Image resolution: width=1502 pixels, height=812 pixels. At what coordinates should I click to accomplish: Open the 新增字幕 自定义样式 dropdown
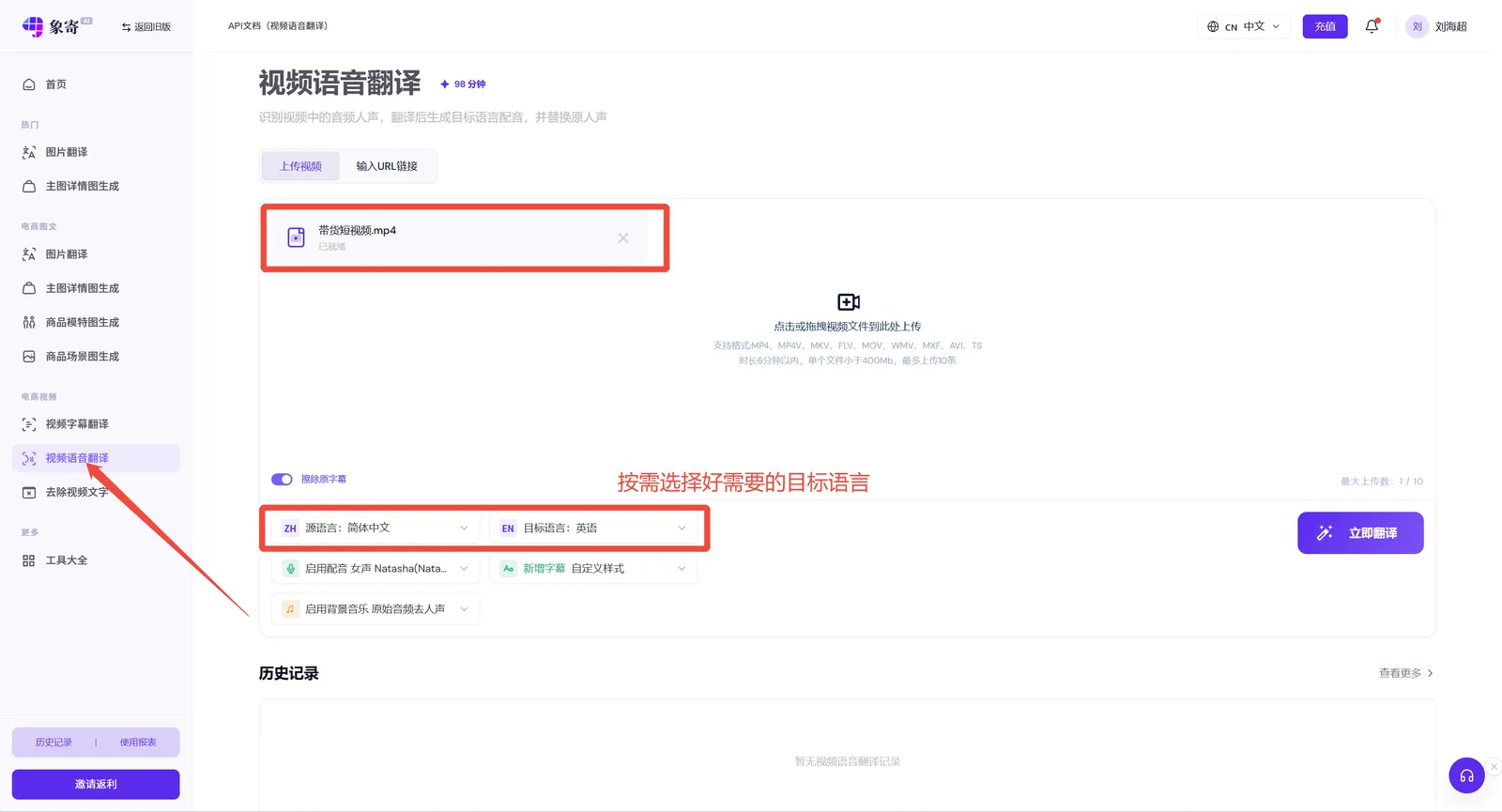(593, 569)
